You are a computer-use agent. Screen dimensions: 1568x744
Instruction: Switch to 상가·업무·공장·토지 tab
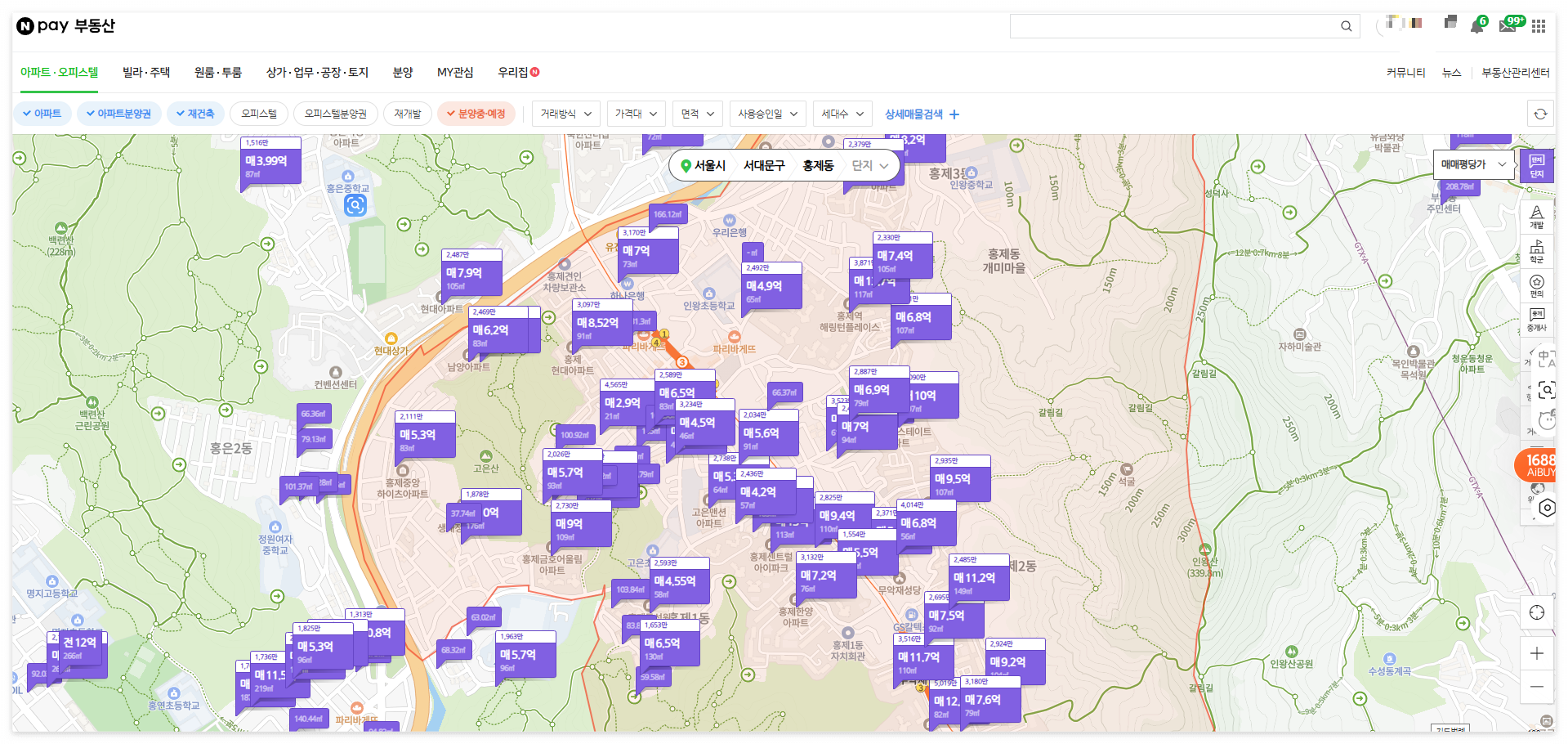click(317, 72)
